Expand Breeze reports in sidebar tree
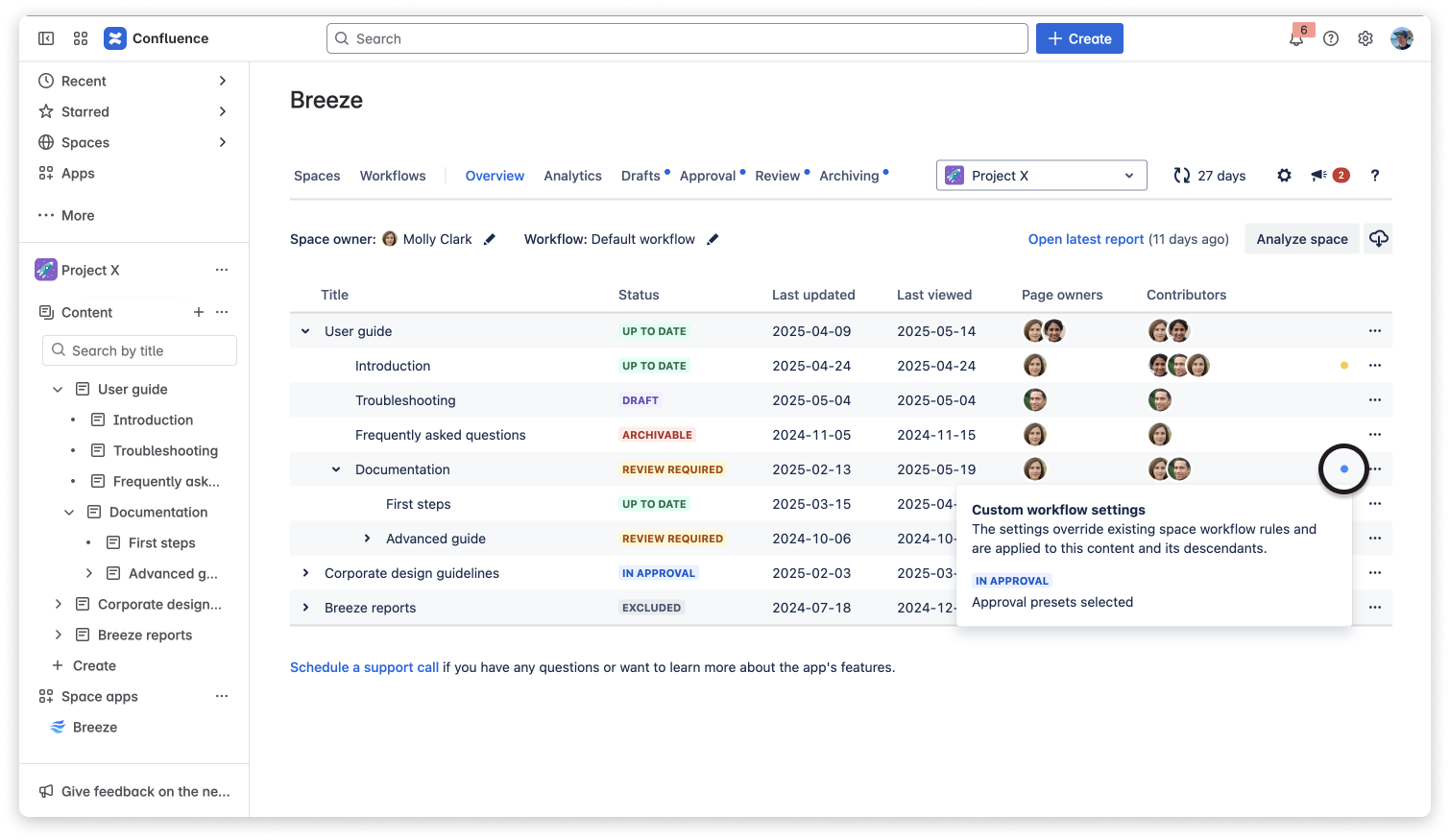The image size is (1450, 840). click(x=58, y=635)
